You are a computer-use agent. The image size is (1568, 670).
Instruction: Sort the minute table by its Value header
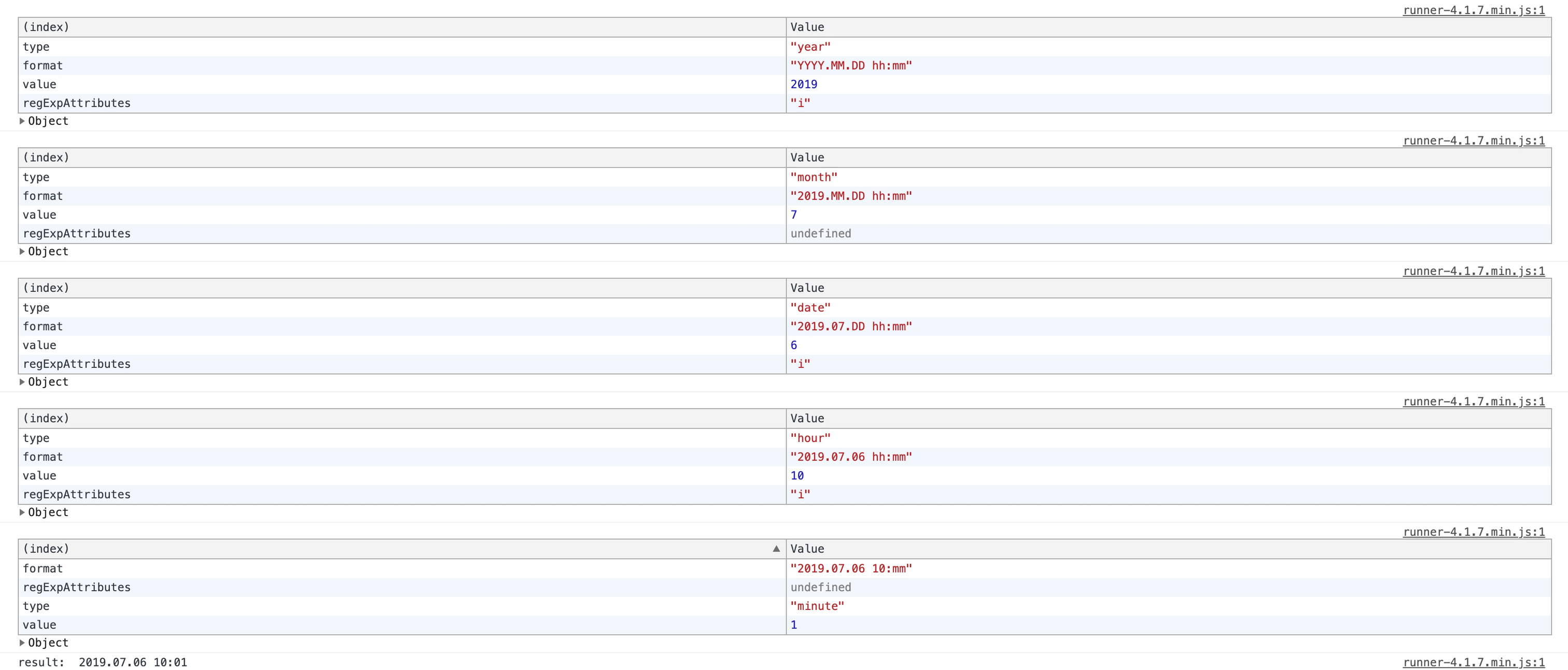point(807,549)
